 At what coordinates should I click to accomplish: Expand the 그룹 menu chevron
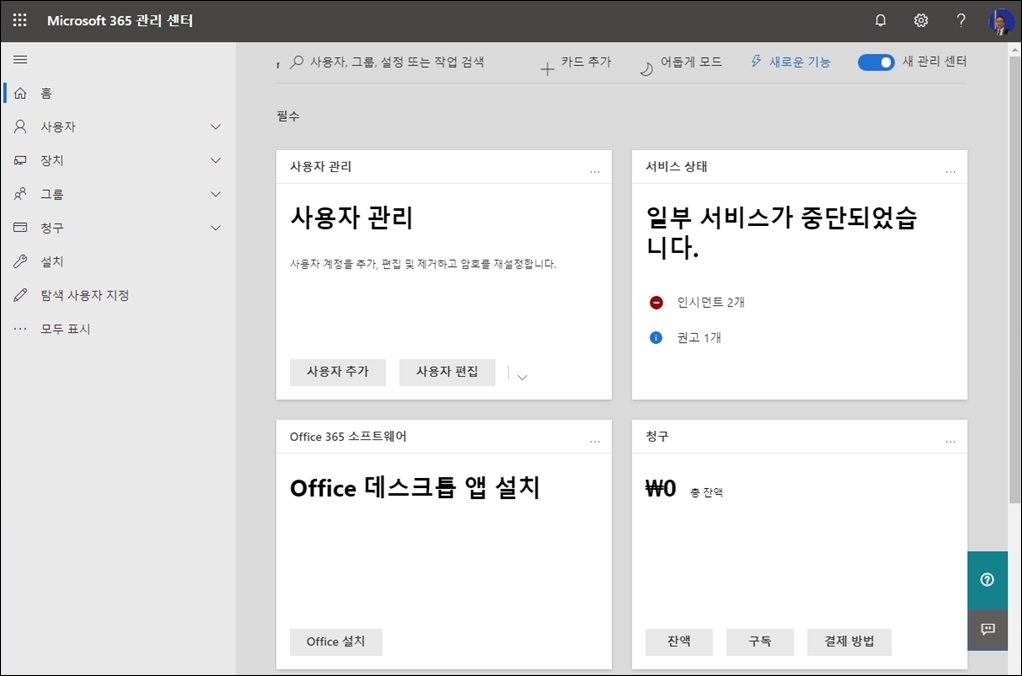(216, 194)
